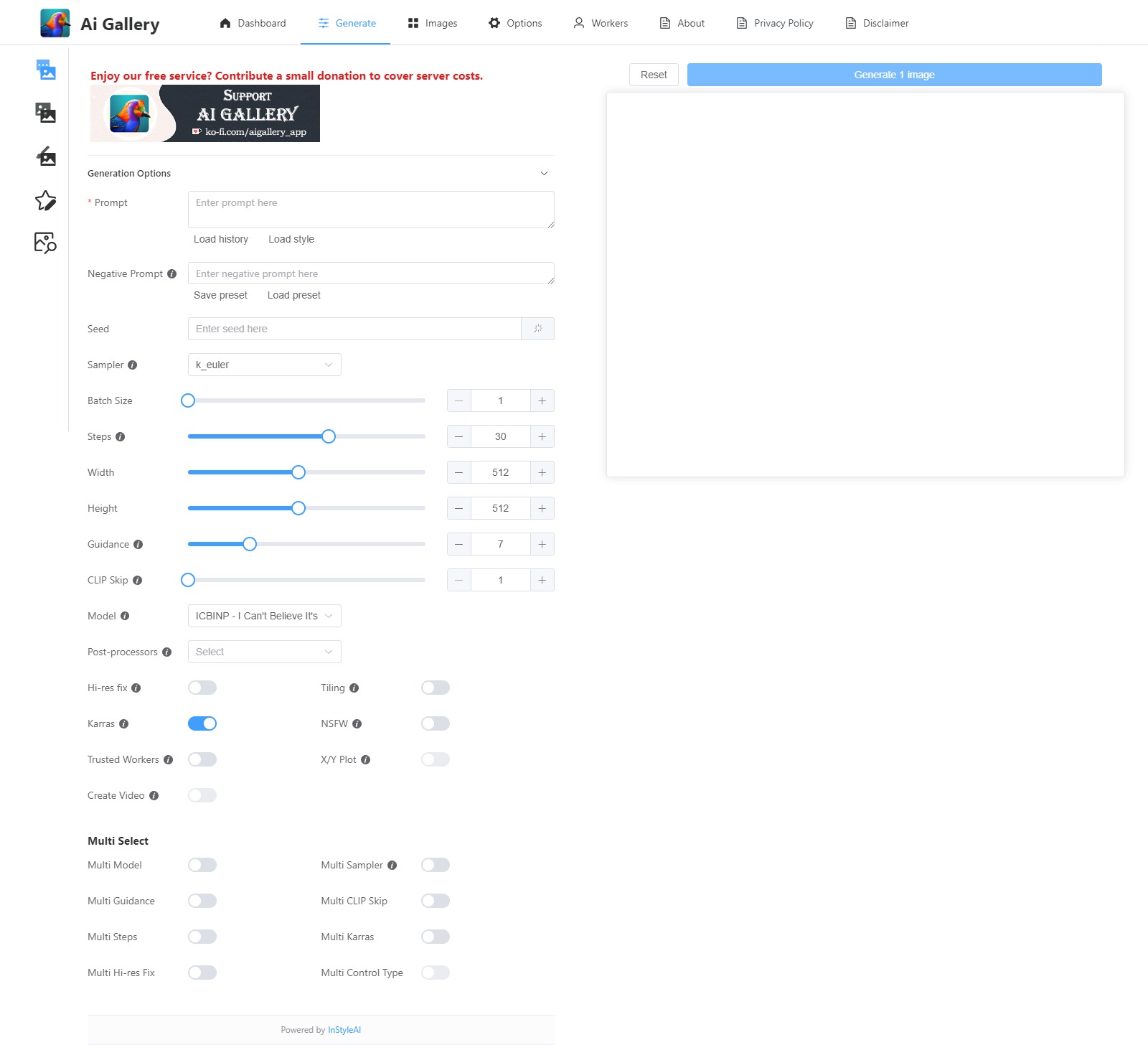This screenshot has width=1148, height=1045.
Task: Click the Steps slider handle
Action: (x=329, y=436)
